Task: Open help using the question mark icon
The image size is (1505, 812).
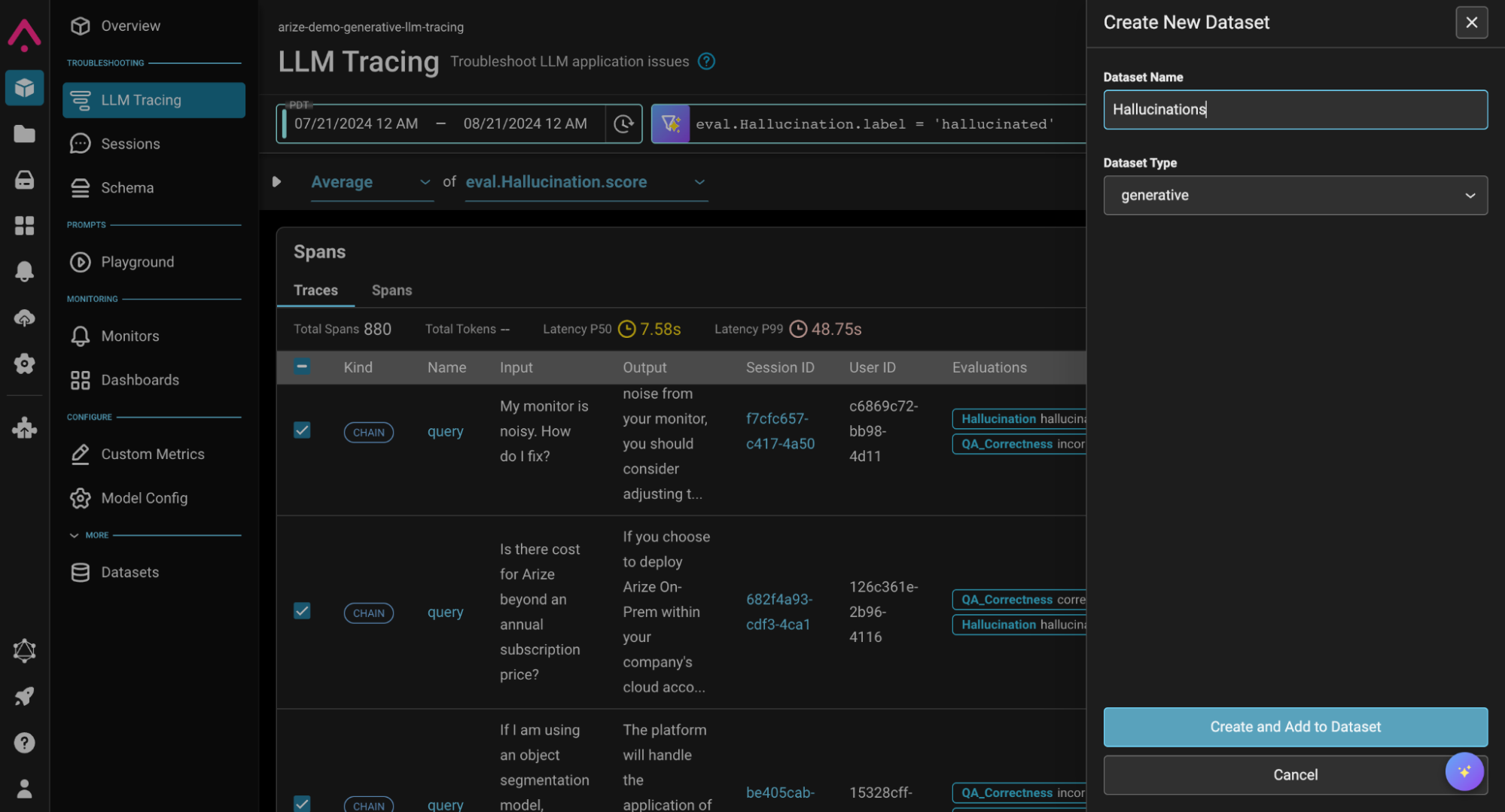Action: coord(25,743)
